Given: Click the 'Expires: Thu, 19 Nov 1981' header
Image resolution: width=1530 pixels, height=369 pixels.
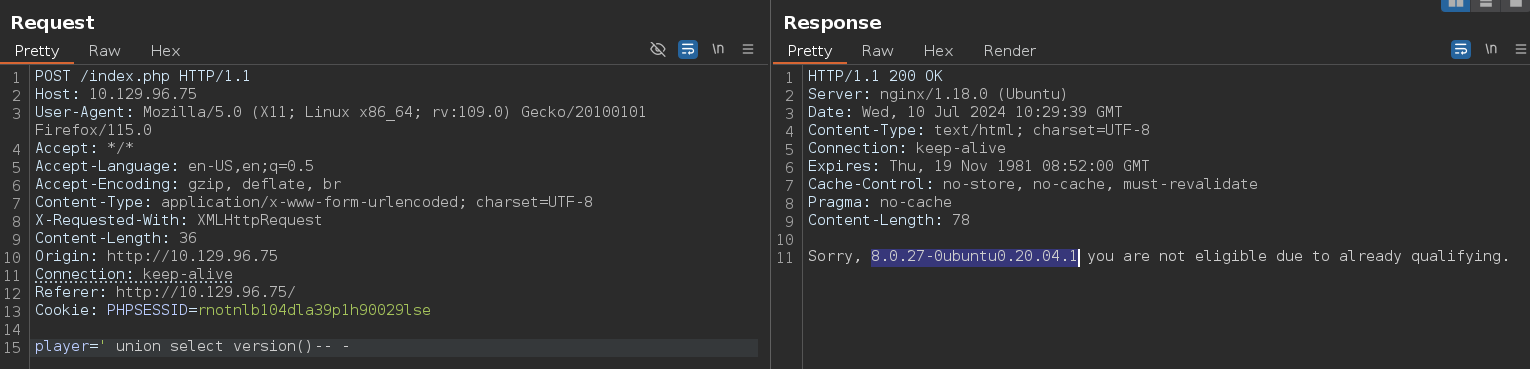Looking at the screenshot, I should [x=979, y=166].
